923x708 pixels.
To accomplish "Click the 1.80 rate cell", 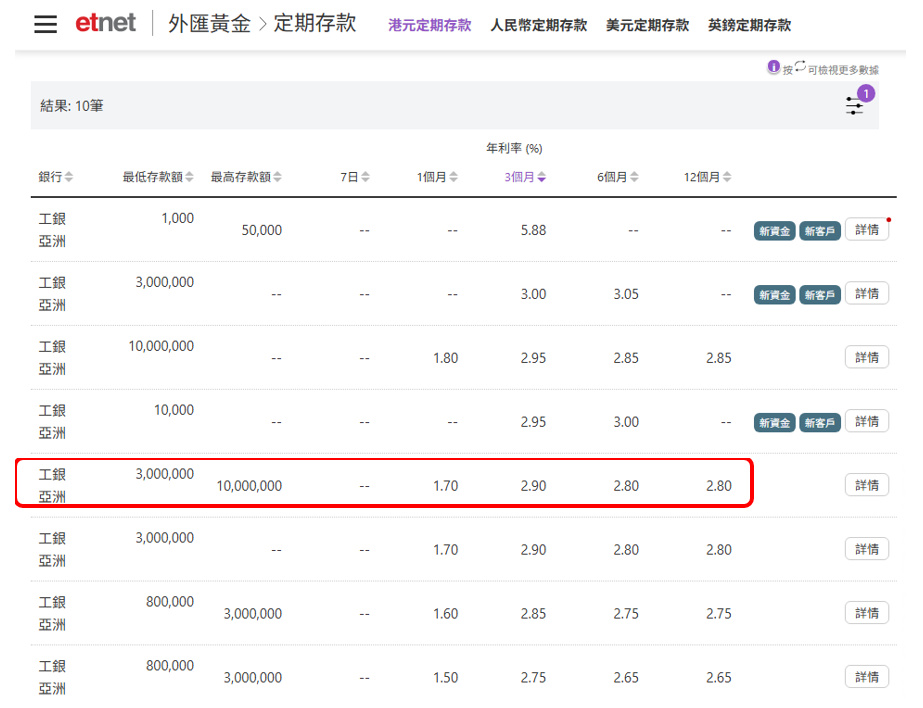I will pyautogui.click(x=446, y=358).
